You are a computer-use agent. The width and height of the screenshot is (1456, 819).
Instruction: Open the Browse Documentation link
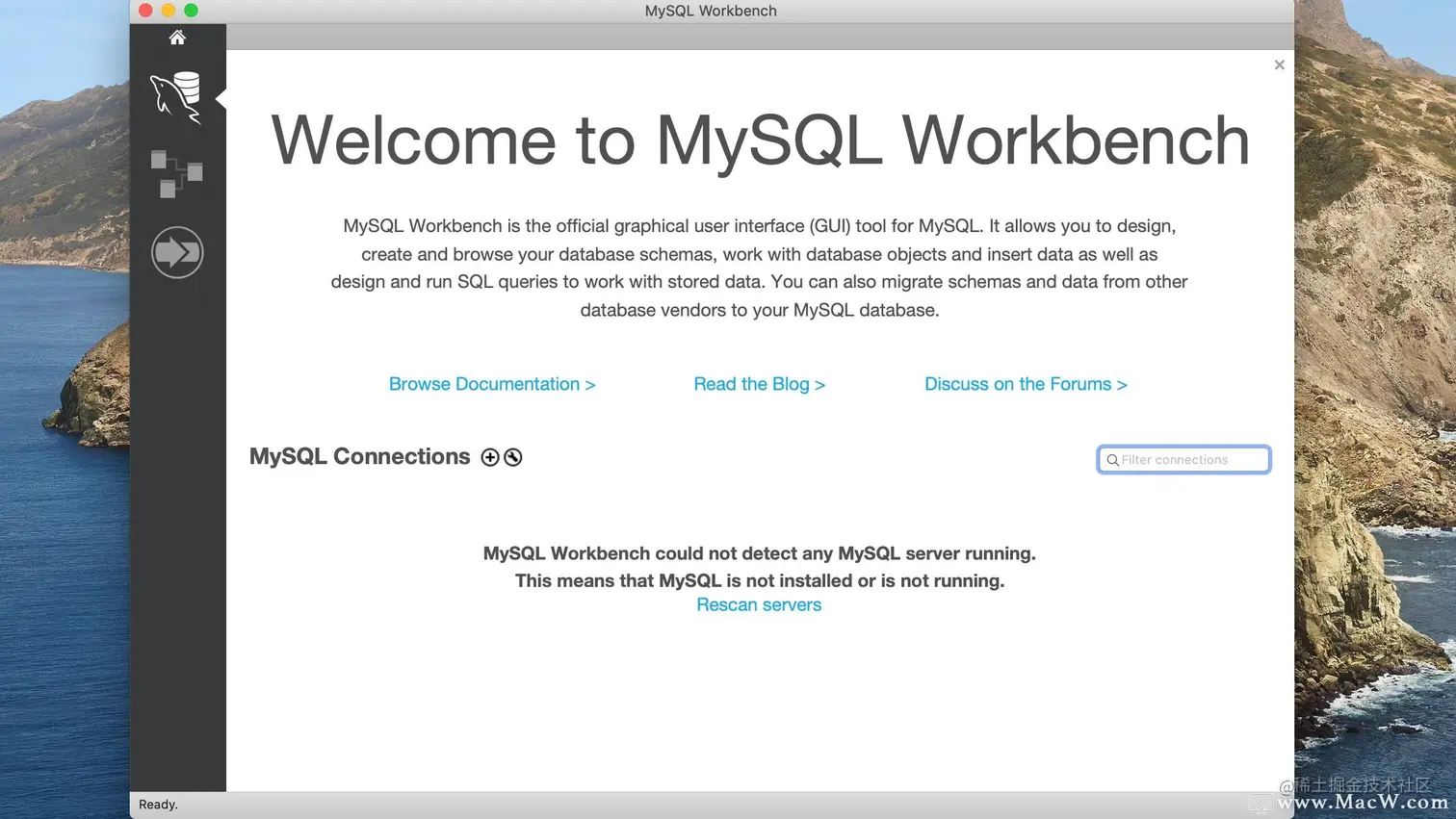pyautogui.click(x=492, y=384)
